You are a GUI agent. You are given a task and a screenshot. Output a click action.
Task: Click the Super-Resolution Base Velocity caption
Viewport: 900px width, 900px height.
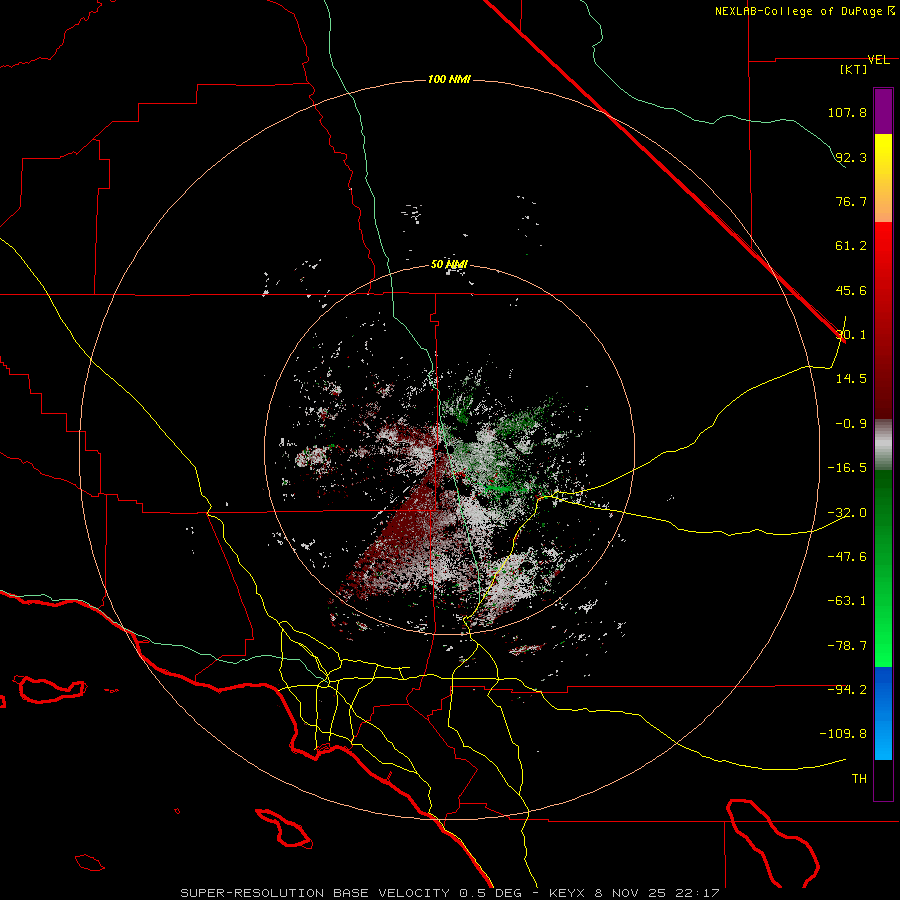coord(449,893)
